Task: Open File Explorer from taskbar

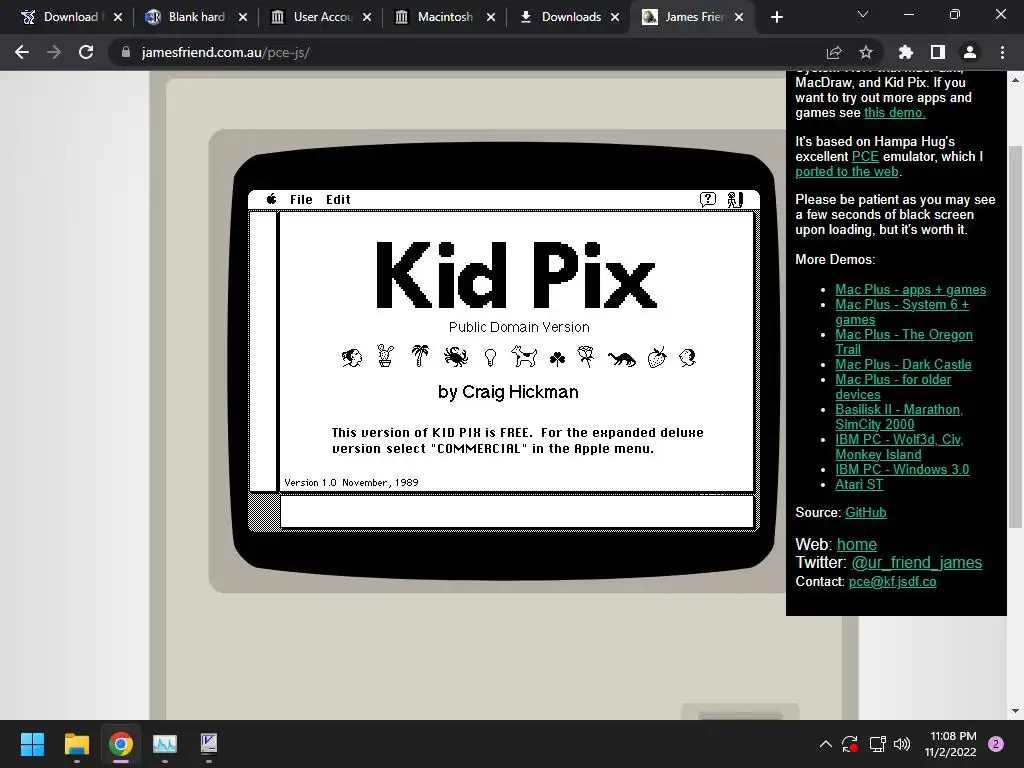Action: point(76,744)
